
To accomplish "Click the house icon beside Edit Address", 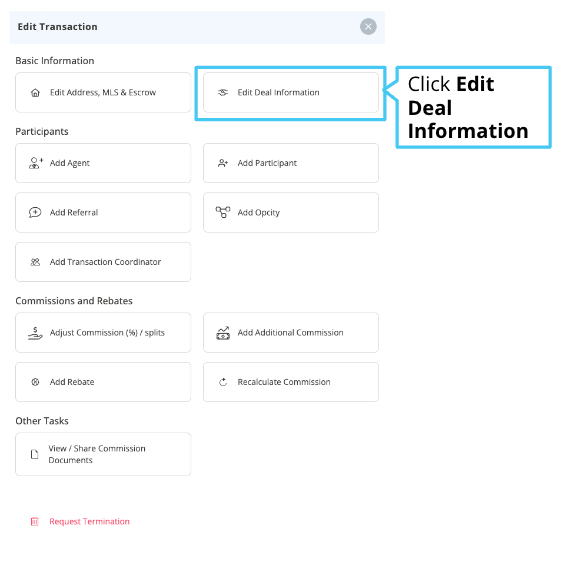I will (x=35, y=93).
